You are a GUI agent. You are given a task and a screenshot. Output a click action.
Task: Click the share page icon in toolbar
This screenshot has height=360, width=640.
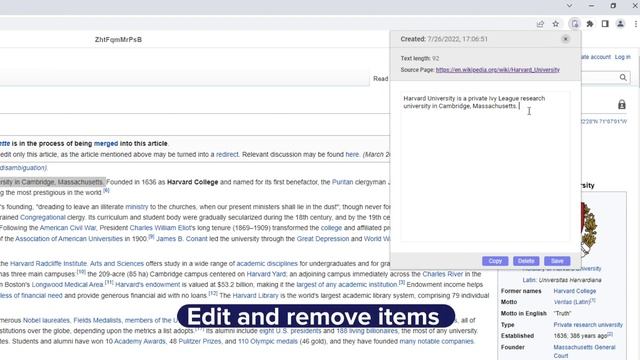point(540,24)
